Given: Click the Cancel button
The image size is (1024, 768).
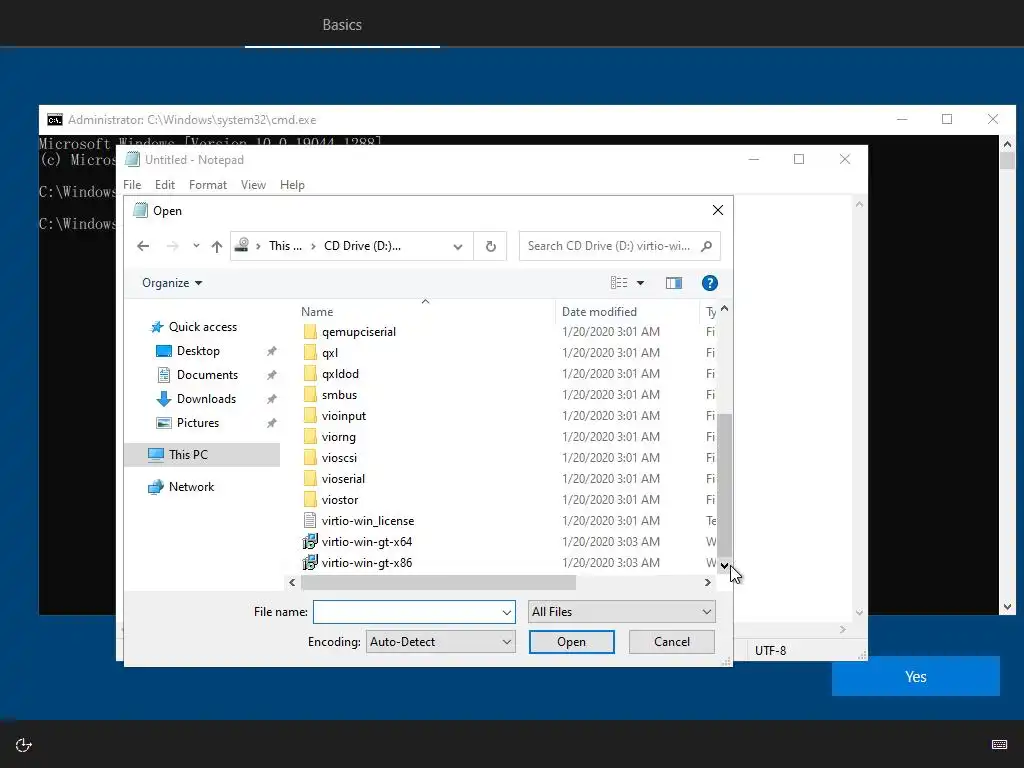Looking at the screenshot, I should [x=671, y=642].
